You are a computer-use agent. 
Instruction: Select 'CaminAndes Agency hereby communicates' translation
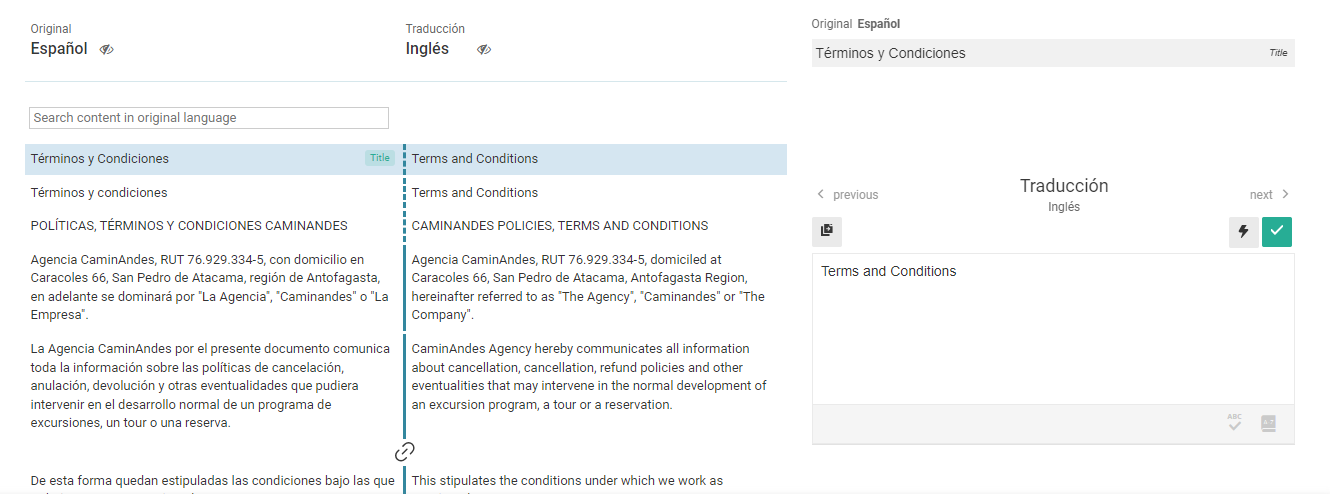(589, 377)
